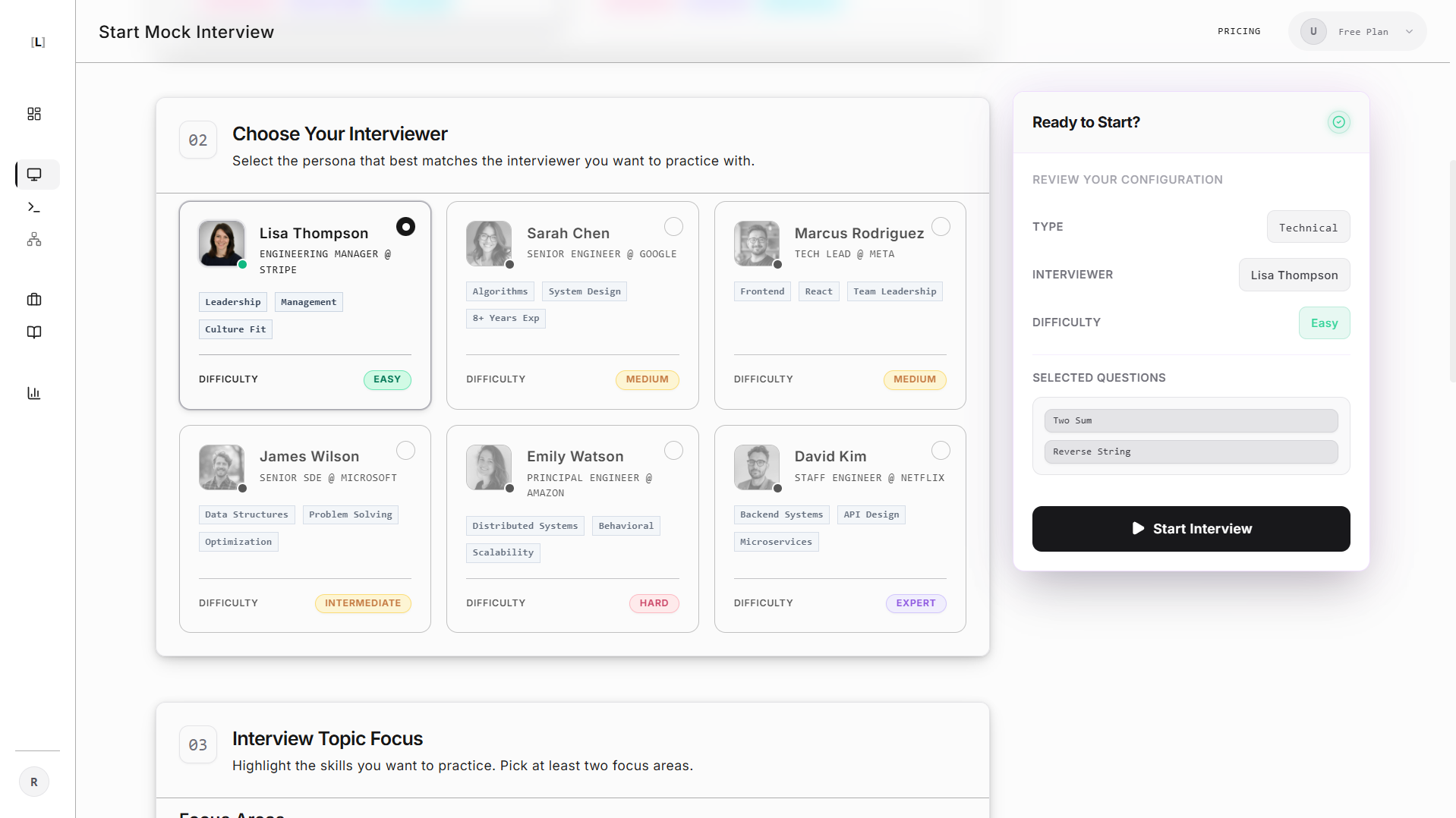This screenshot has width=1456, height=818.
Task: Select Sarah Chen as your interviewer
Action: [673, 226]
